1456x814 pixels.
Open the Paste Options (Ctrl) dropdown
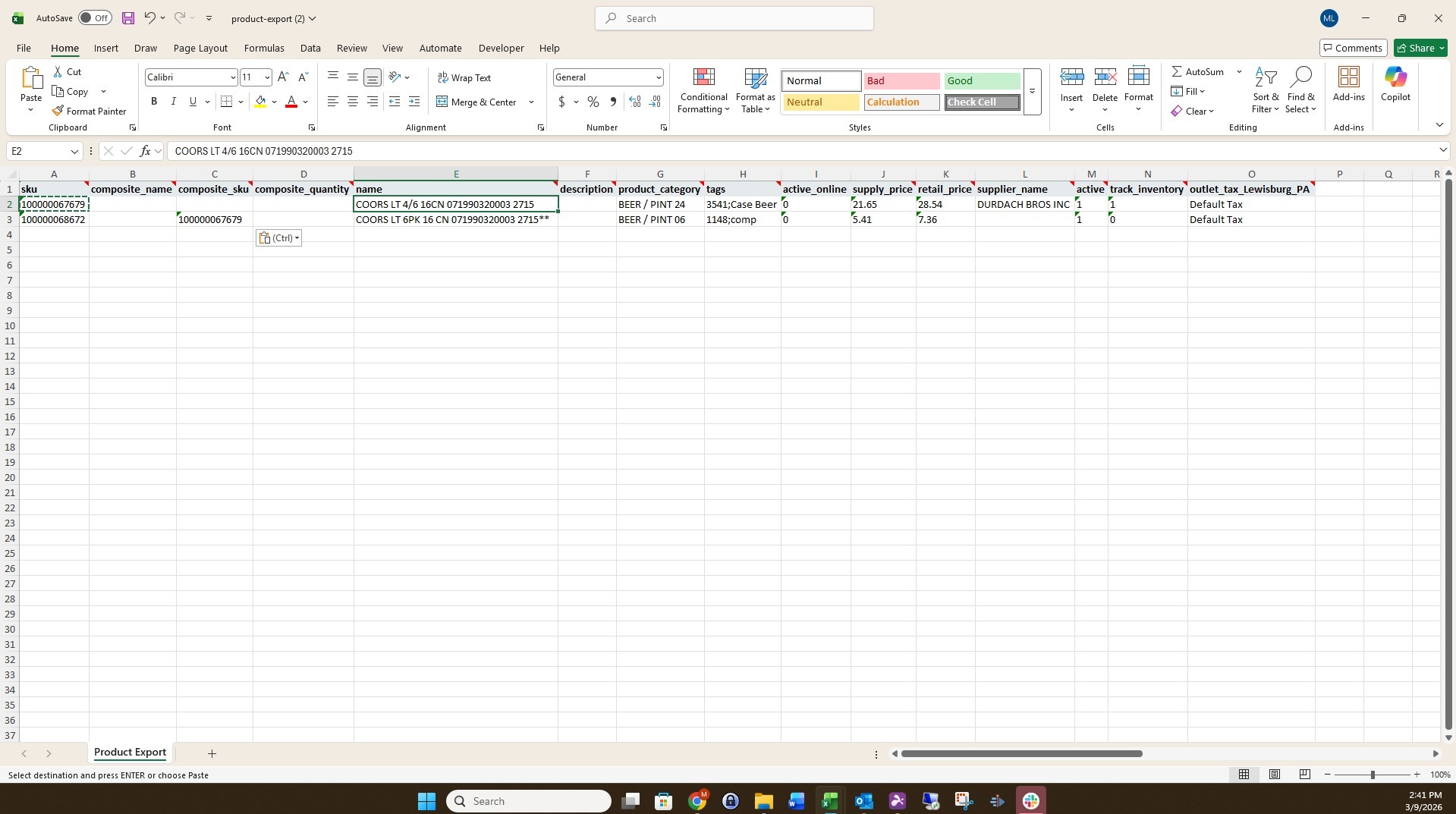click(x=278, y=238)
